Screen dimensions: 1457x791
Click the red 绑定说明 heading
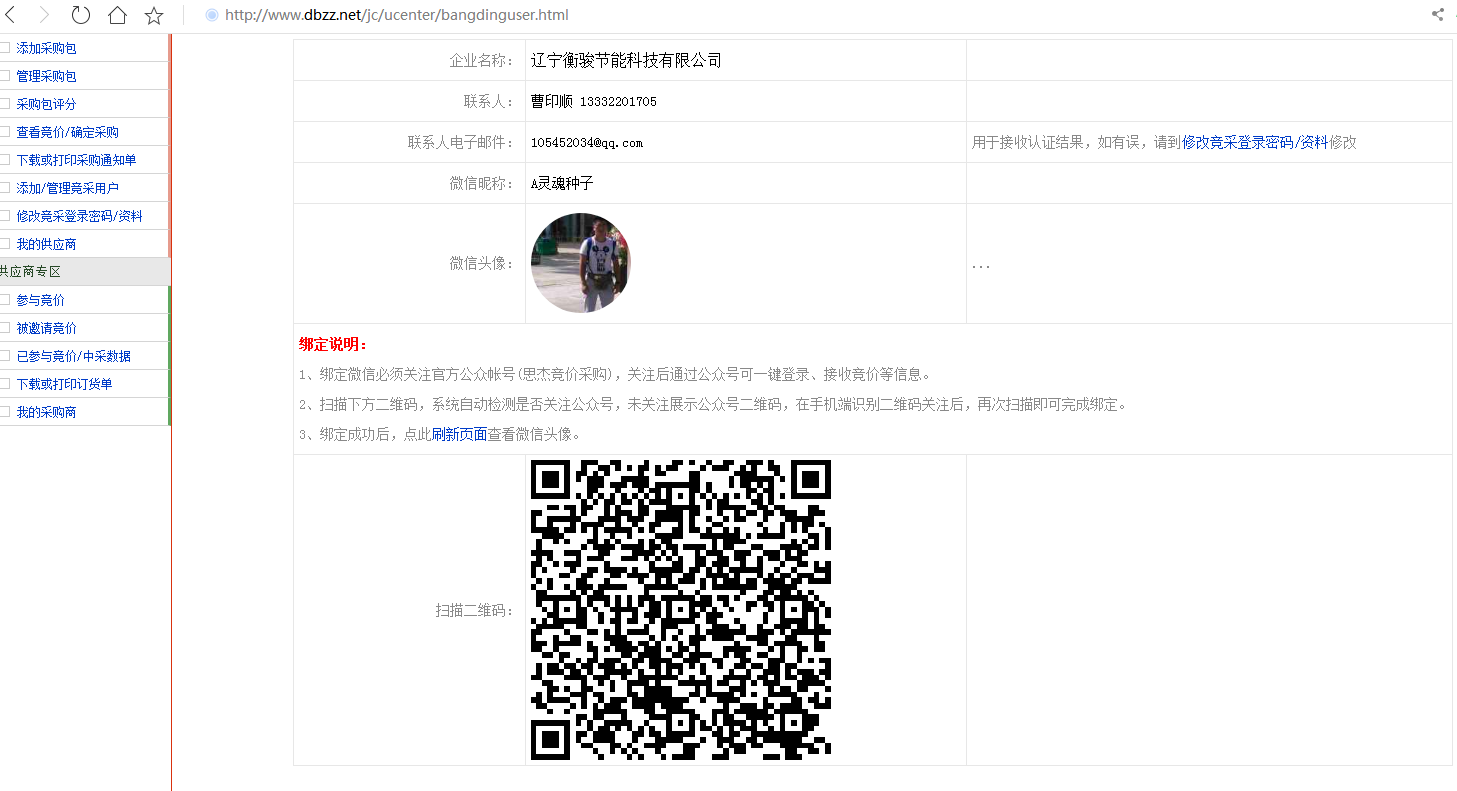[x=333, y=344]
